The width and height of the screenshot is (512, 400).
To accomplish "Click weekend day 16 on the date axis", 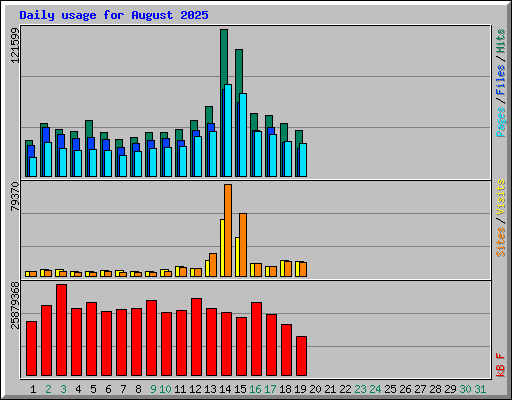I will tap(255, 389).
